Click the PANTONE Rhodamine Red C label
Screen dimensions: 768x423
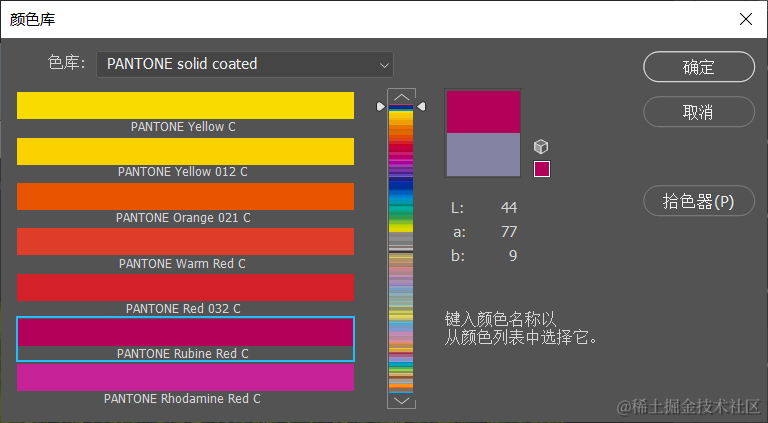point(182,399)
